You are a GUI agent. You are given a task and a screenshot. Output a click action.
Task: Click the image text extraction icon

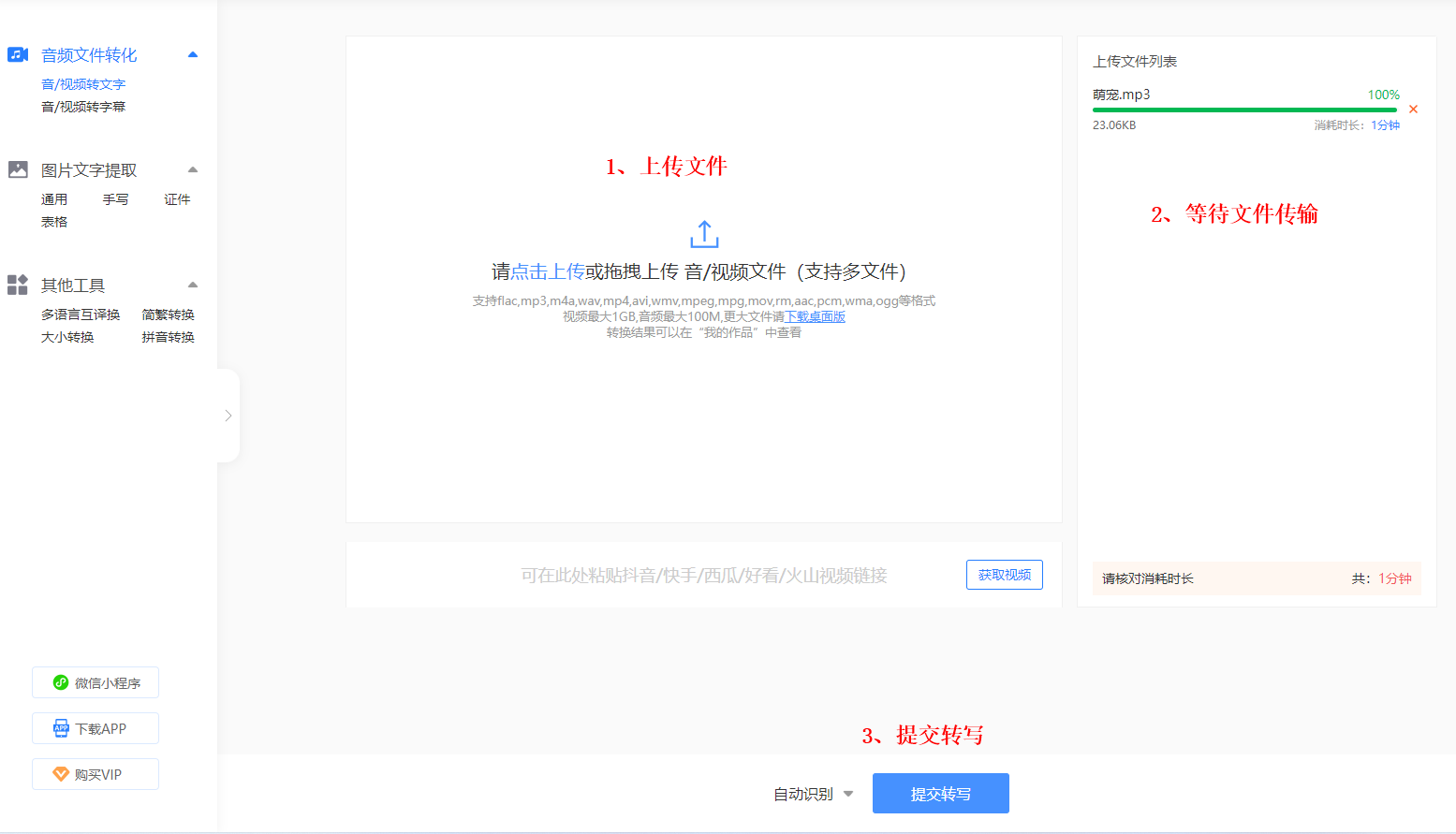click(x=18, y=169)
